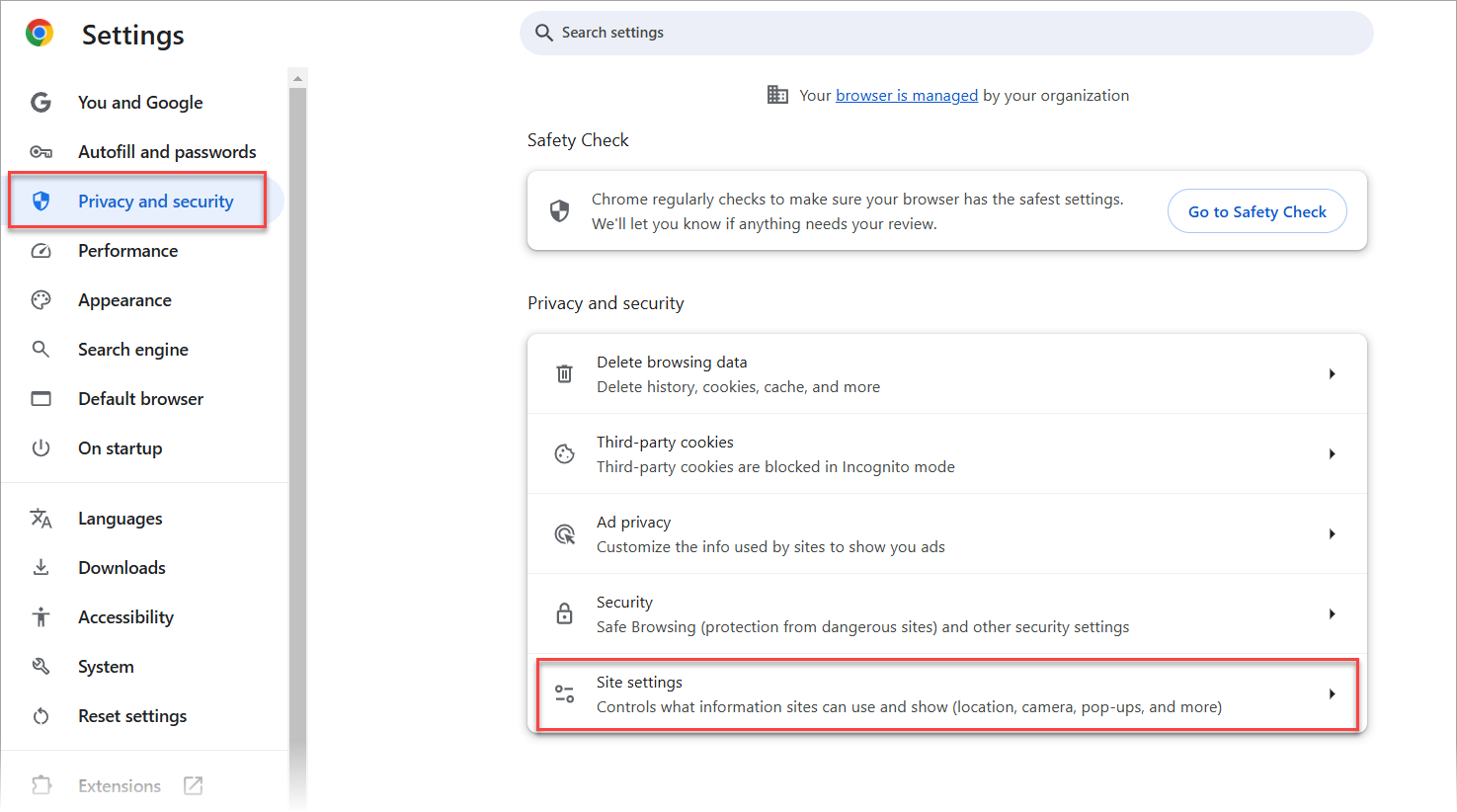Image resolution: width=1457 pixels, height=812 pixels.
Task: Click the puzzle piece Extensions icon
Action: tap(40, 785)
